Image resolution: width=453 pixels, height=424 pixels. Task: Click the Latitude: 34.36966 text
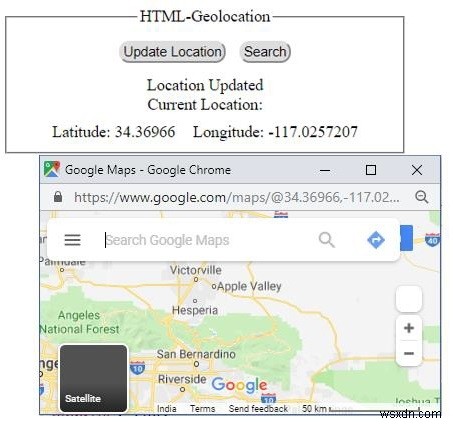click(114, 132)
